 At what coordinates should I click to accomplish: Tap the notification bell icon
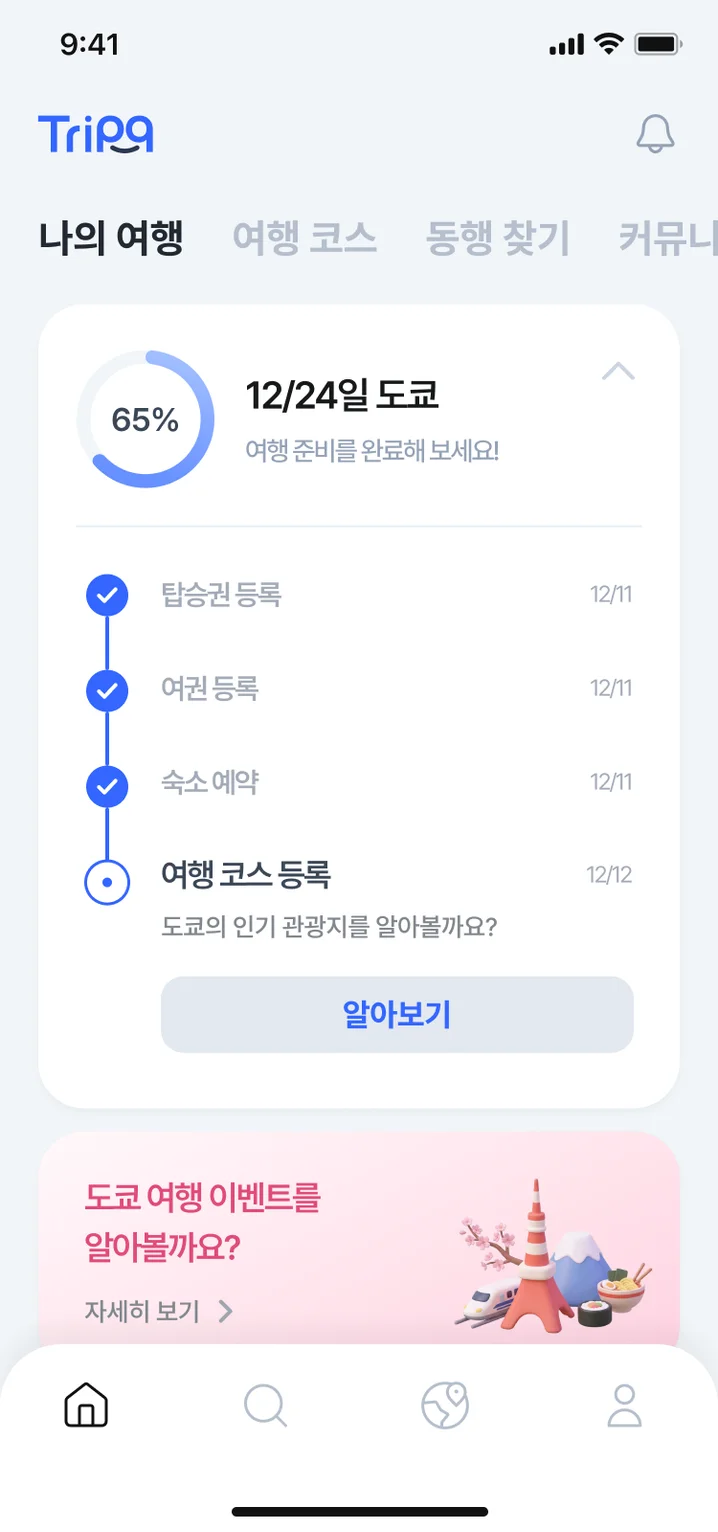[655, 134]
